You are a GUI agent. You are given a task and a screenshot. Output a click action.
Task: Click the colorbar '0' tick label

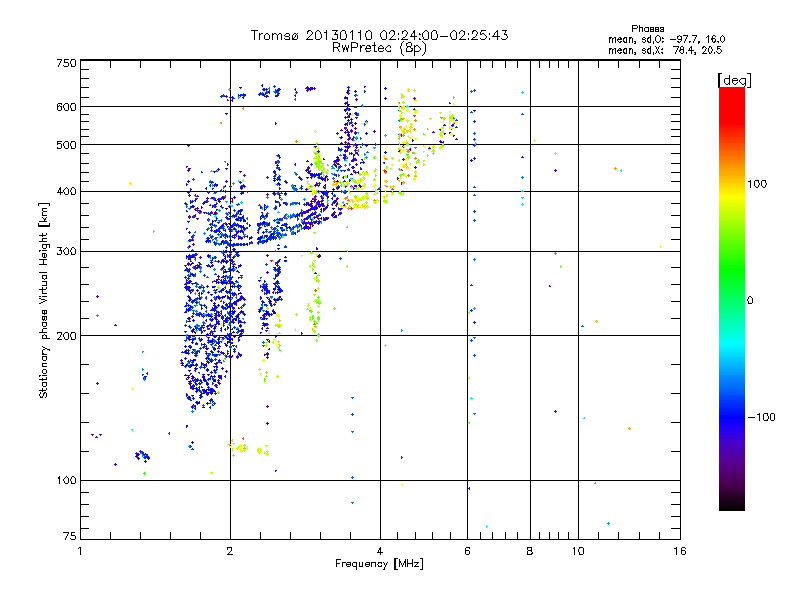[x=750, y=301]
